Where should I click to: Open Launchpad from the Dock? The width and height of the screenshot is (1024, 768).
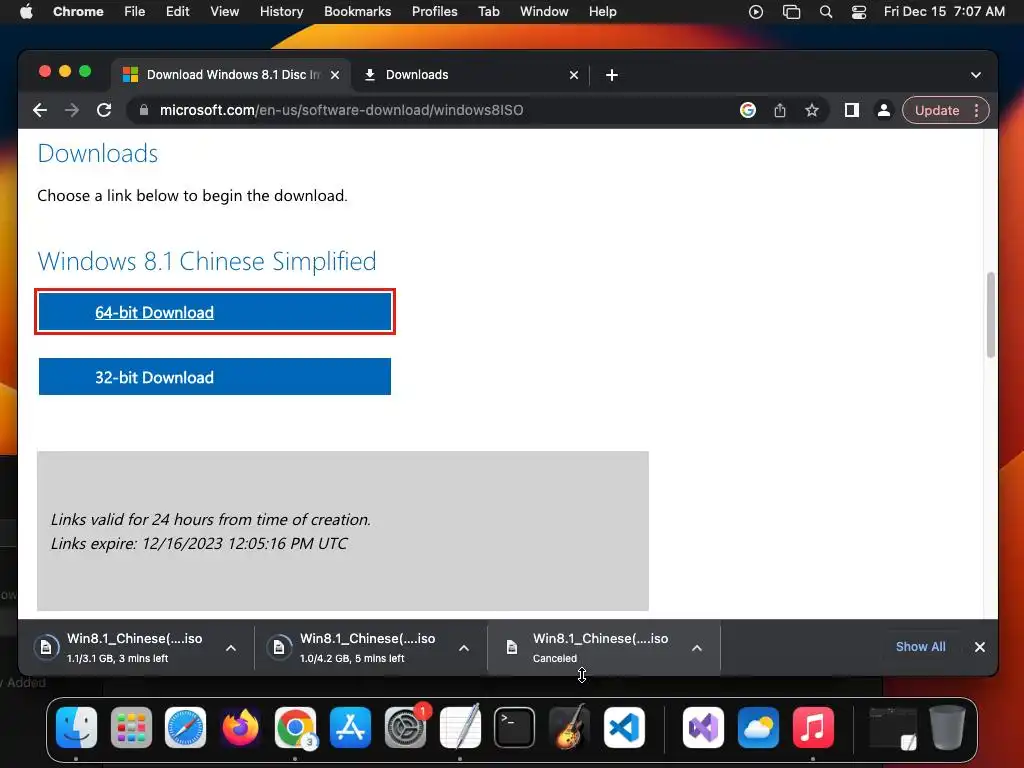(x=131, y=727)
